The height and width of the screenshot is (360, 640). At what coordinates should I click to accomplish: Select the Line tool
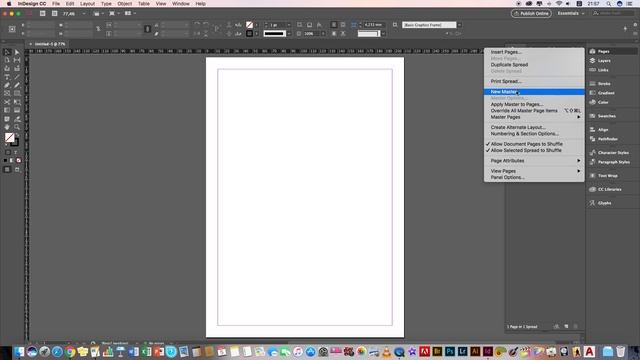point(17,77)
